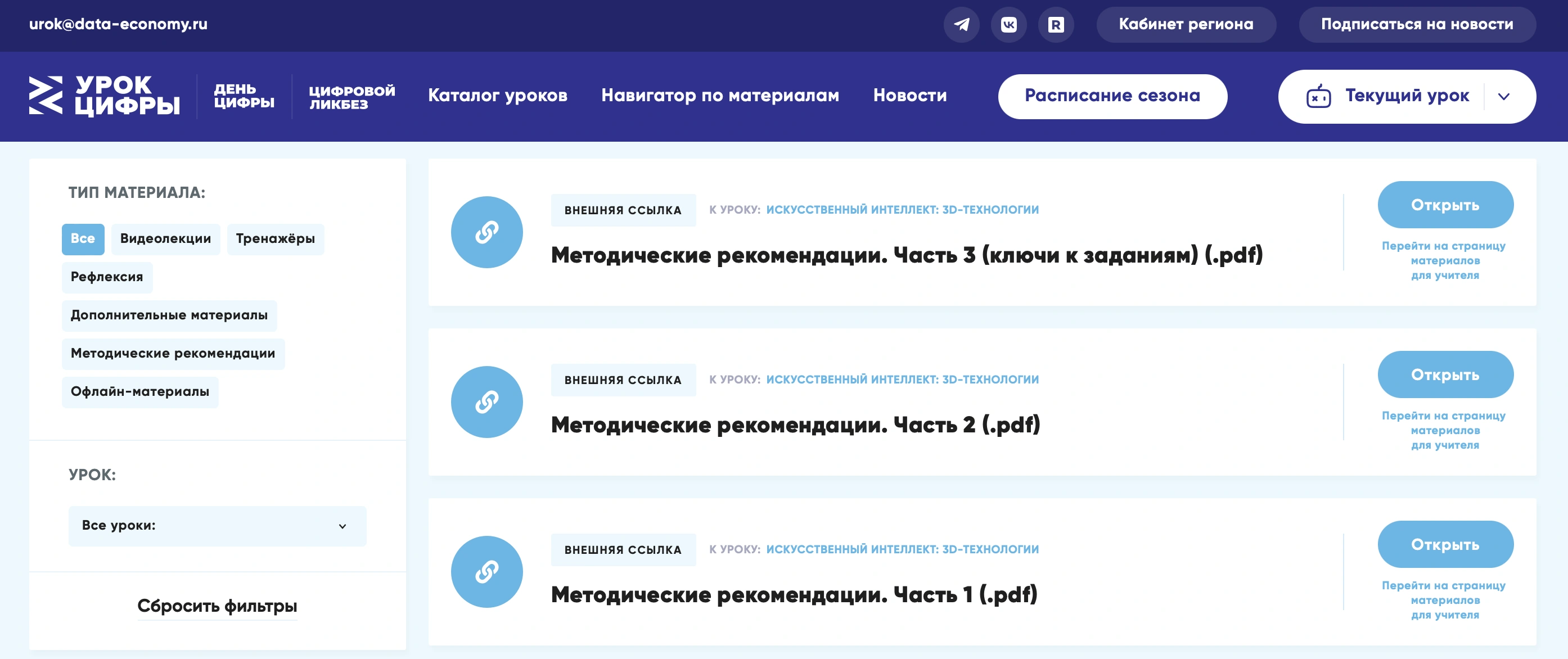
Task: Expand the Все уроки dropdown
Action: 217,526
